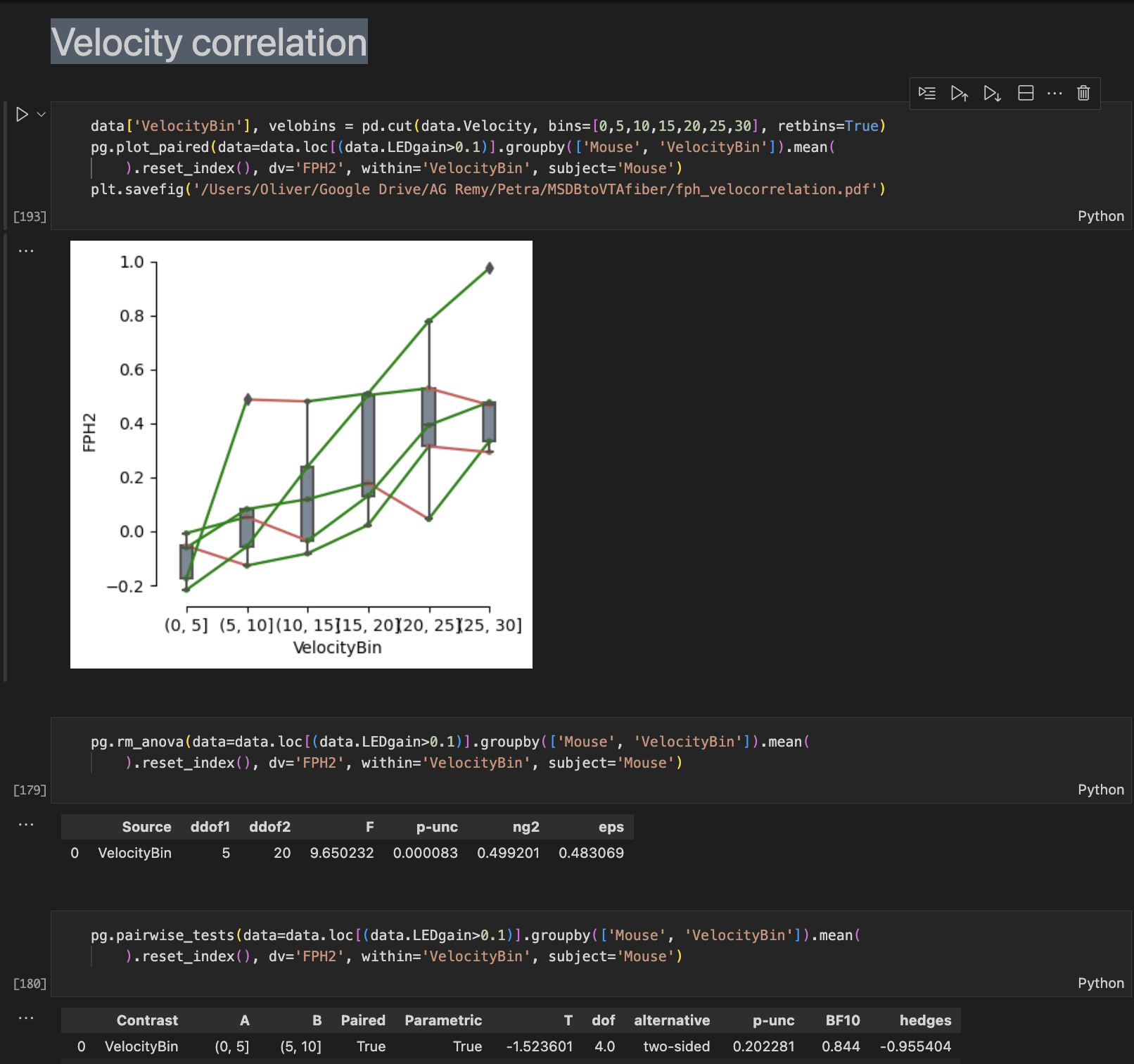Click the T value -1.523601
Viewport: 1134px width, 1064px height.
click(x=540, y=1046)
